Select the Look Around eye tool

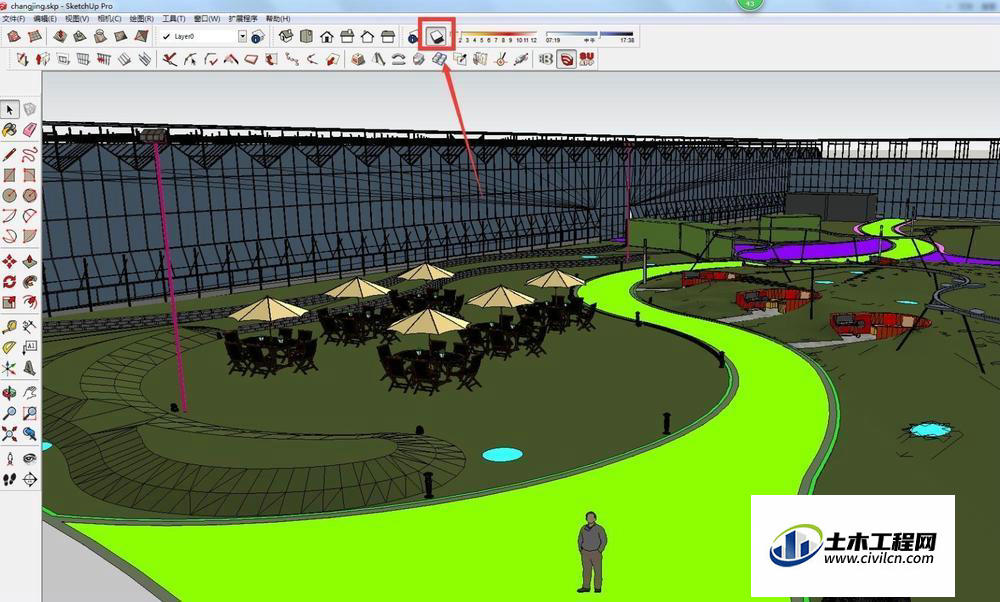pyautogui.click(x=30, y=459)
